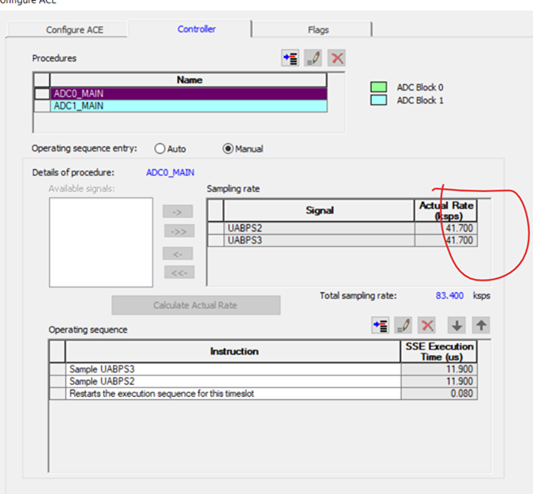This screenshot has height=494, width=533.
Task: Click the double right arrow ->> button
Action: 179,231
